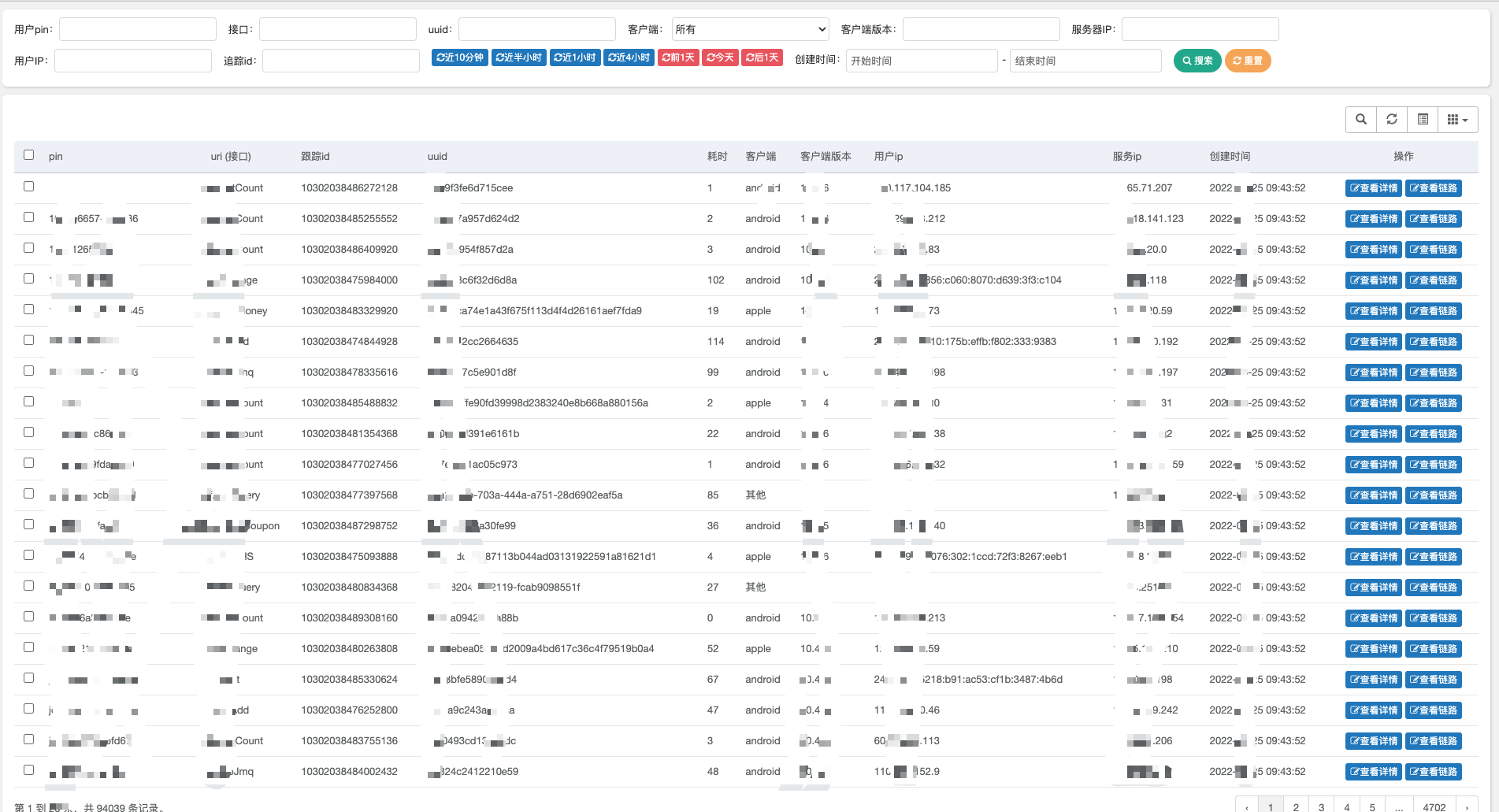Tick checkbox for row with trace id 10302038485255552
This screenshot has width=1499, height=812.
29,217
